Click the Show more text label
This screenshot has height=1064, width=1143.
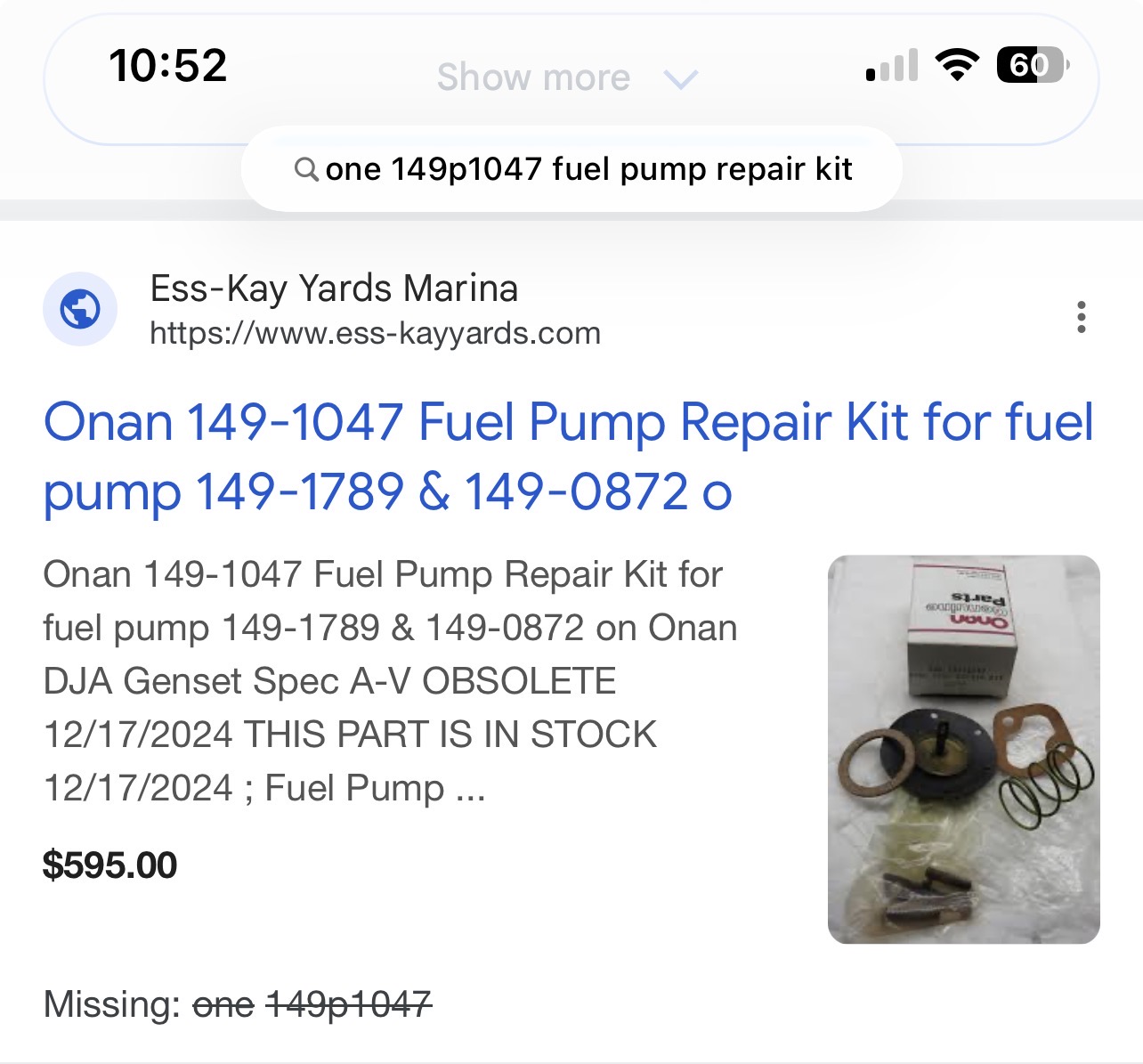(x=533, y=77)
